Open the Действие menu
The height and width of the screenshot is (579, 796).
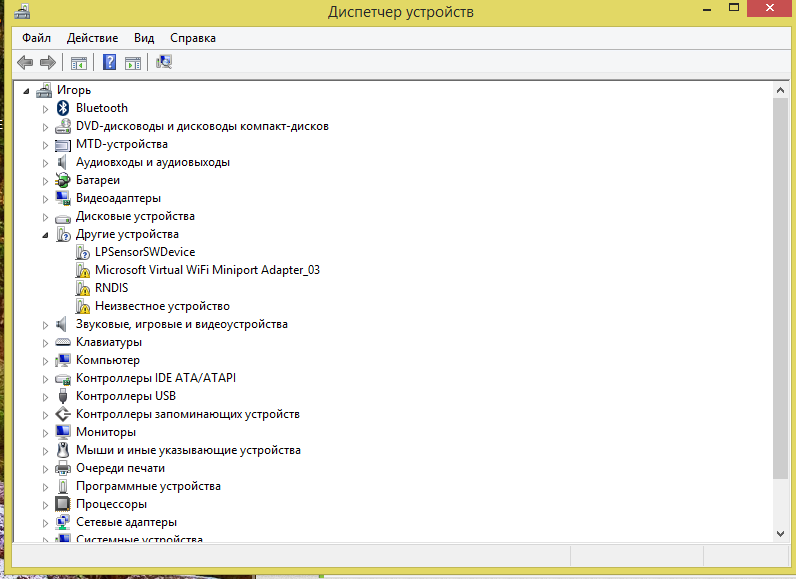pos(92,38)
